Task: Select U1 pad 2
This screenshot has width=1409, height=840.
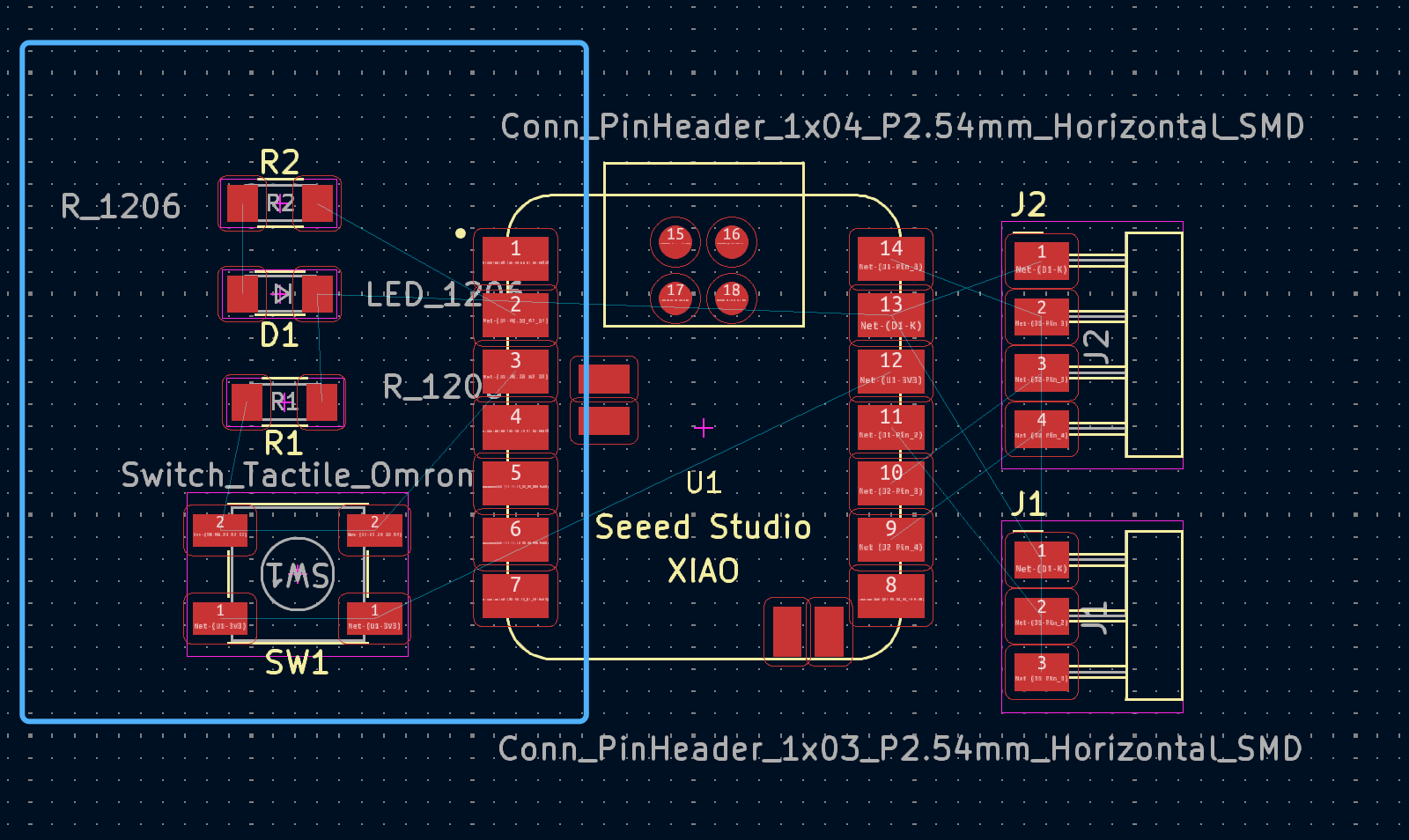Action: click(x=515, y=314)
